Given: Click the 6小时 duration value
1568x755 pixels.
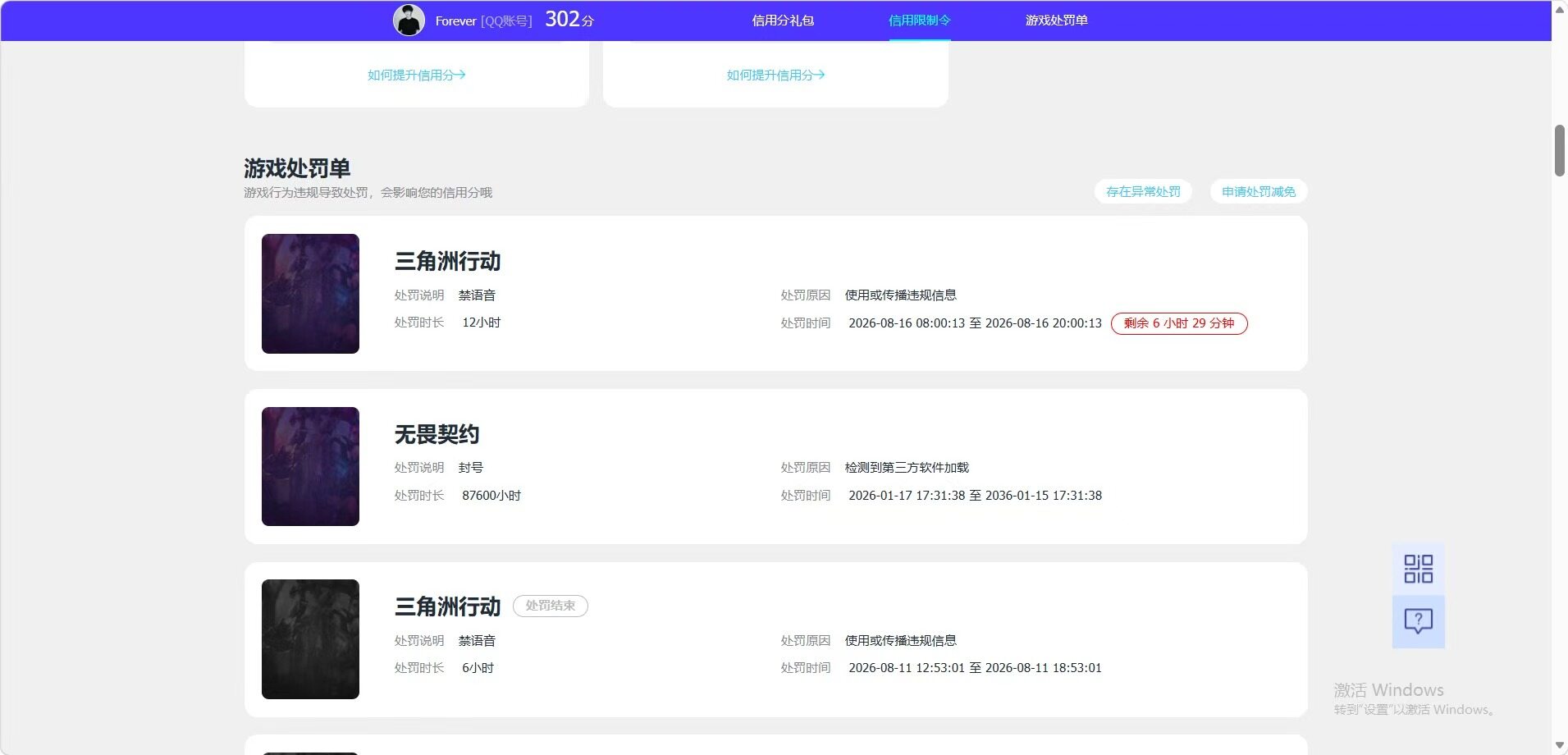Looking at the screenshot, I should pos(478,668).
